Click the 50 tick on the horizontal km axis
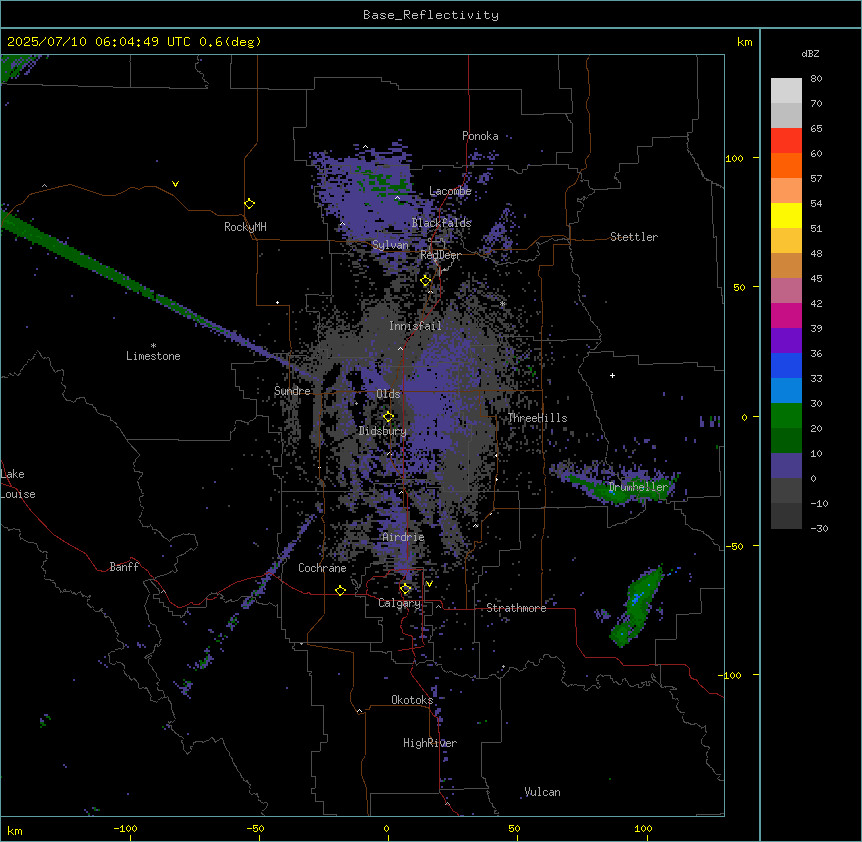This screenshot has width=862, height=842. (514, 828)
